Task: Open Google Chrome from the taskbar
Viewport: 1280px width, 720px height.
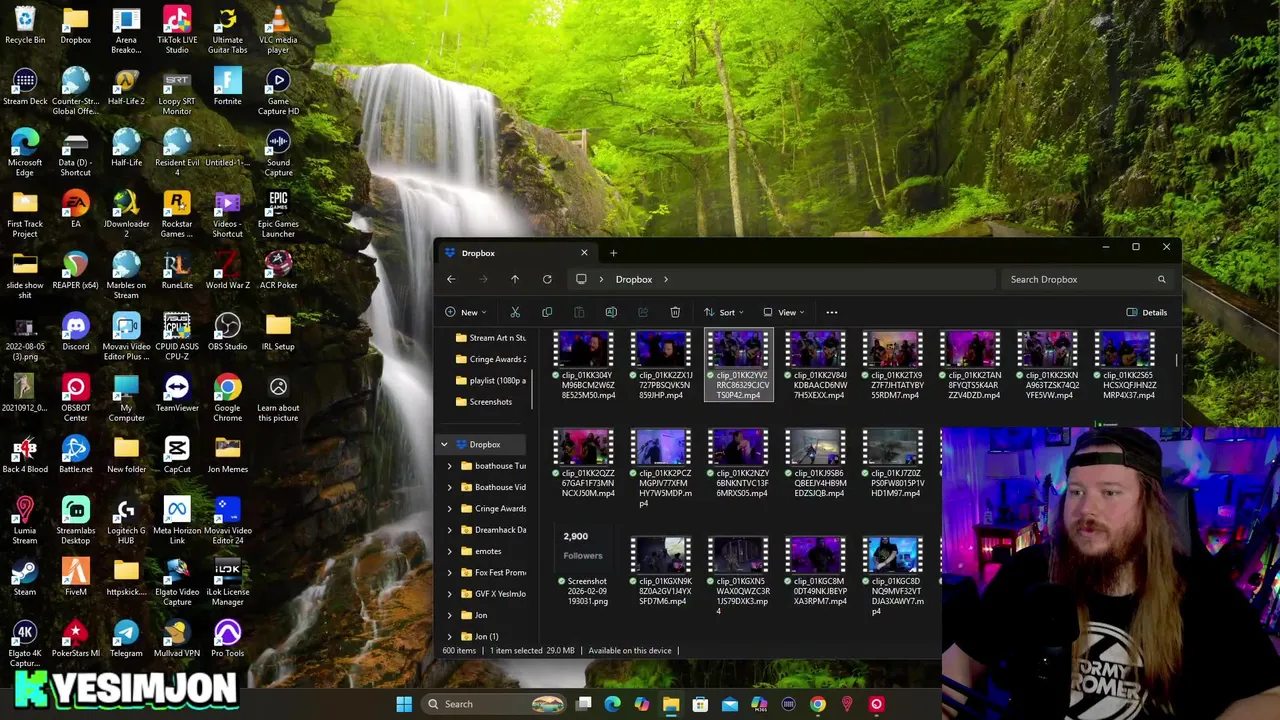Action: point(818,704)
